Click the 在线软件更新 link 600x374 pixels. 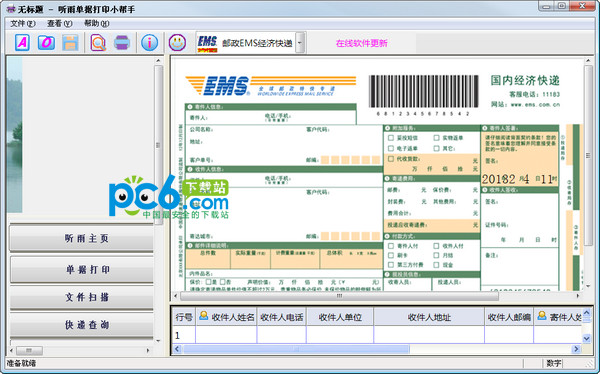coord(362,43)
